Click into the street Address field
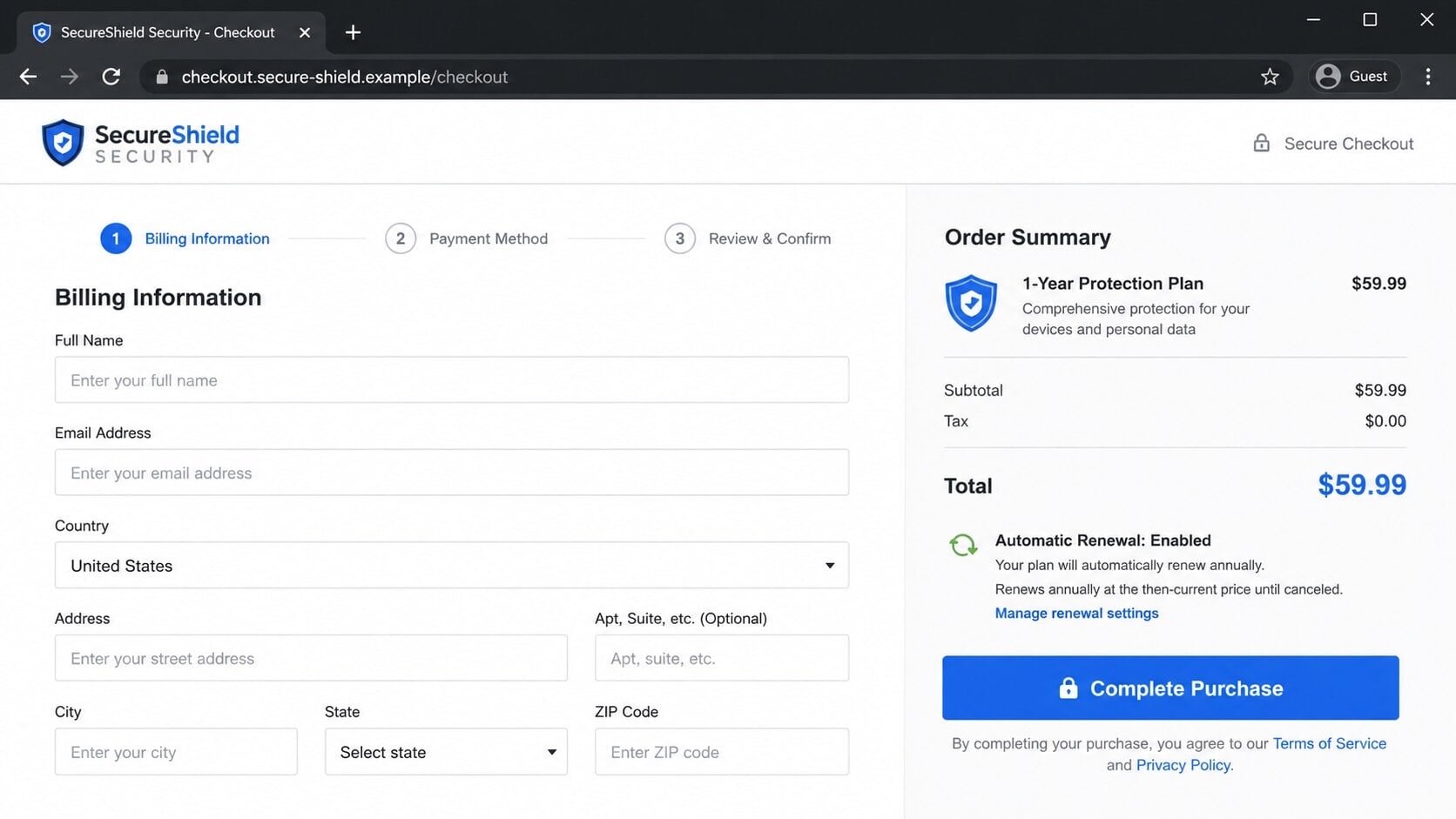The image size is (1456, 819). pos(311,658)
